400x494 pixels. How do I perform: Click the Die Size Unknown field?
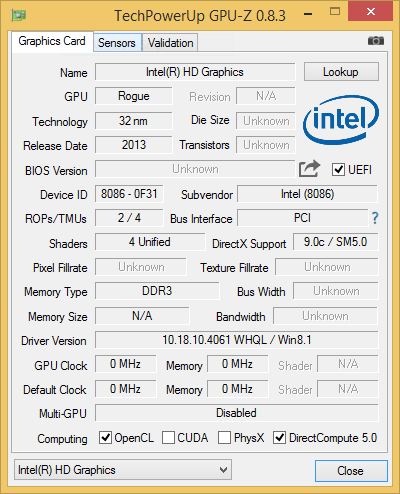pos(266,121)
